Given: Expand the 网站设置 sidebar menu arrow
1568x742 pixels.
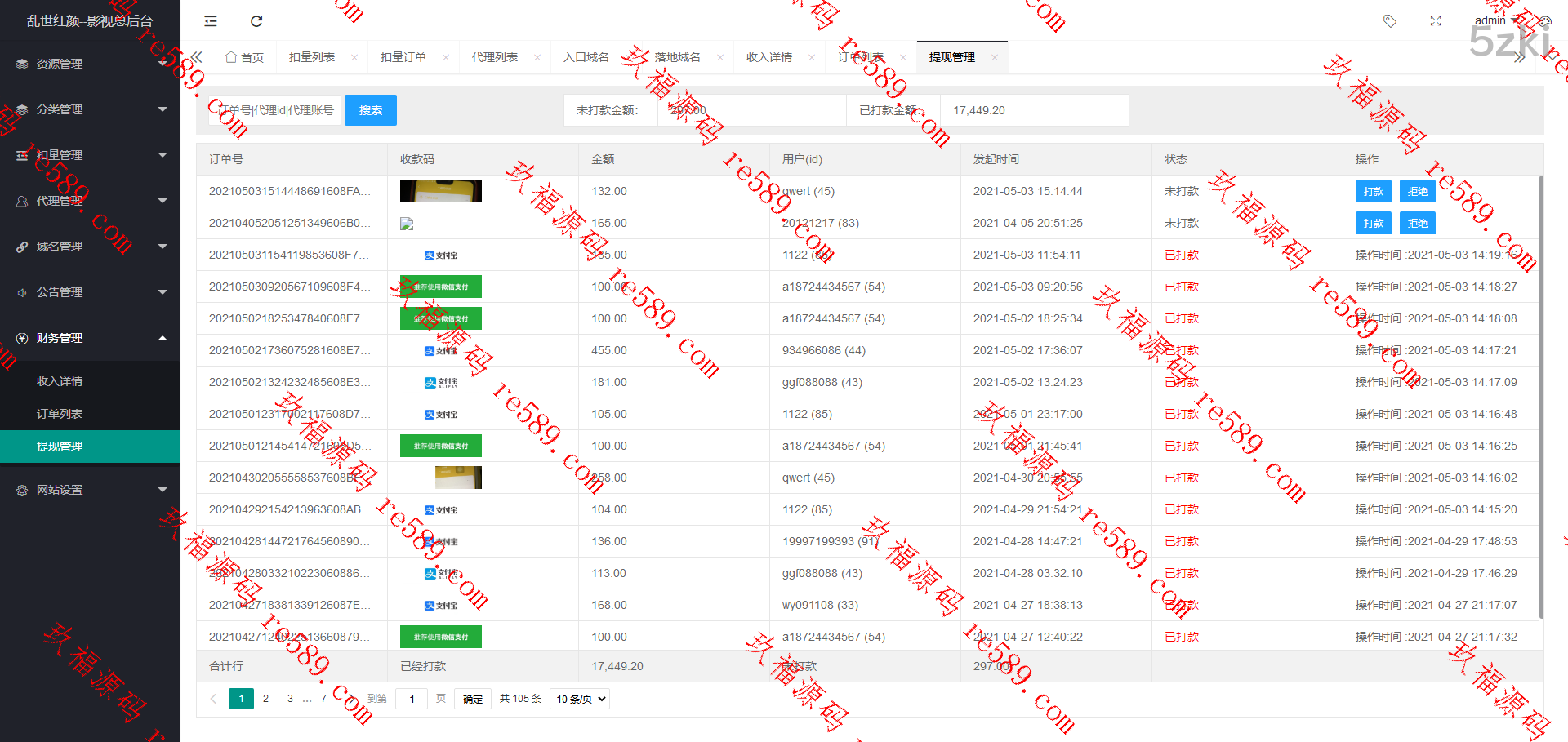Looking at the screenshot, I should point(163,490).
